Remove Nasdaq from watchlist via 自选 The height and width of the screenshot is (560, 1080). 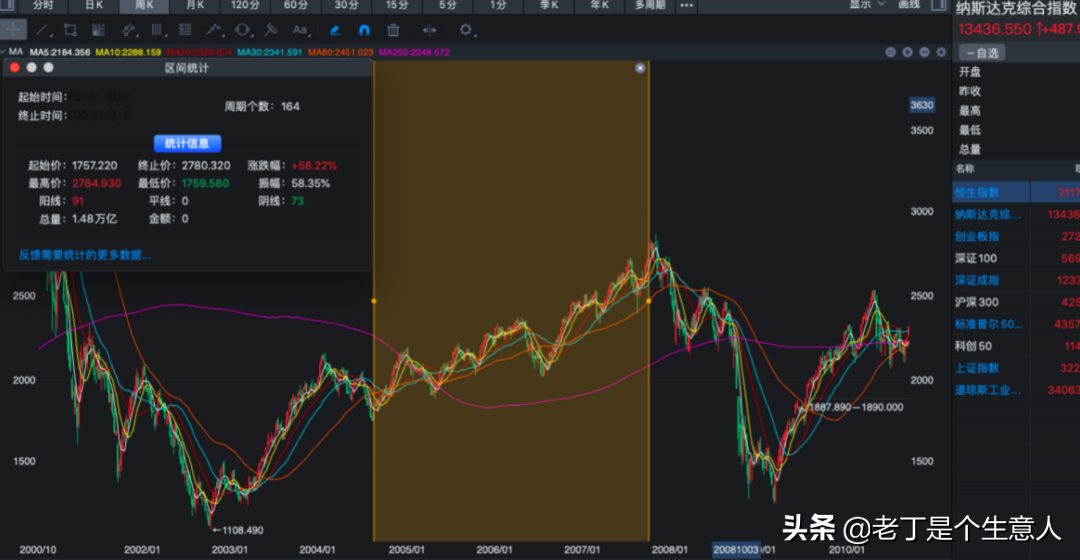pyautogui.click(x=982, y=53)
